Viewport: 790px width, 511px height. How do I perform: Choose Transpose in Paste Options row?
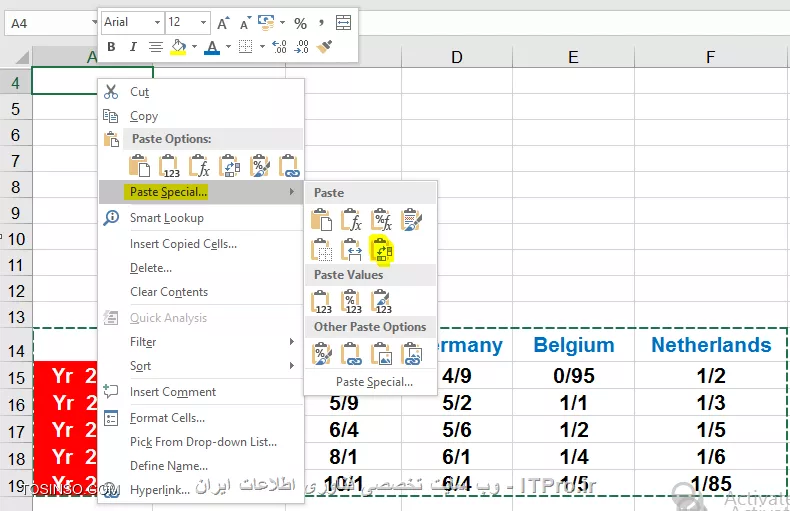tap(229, 166)
